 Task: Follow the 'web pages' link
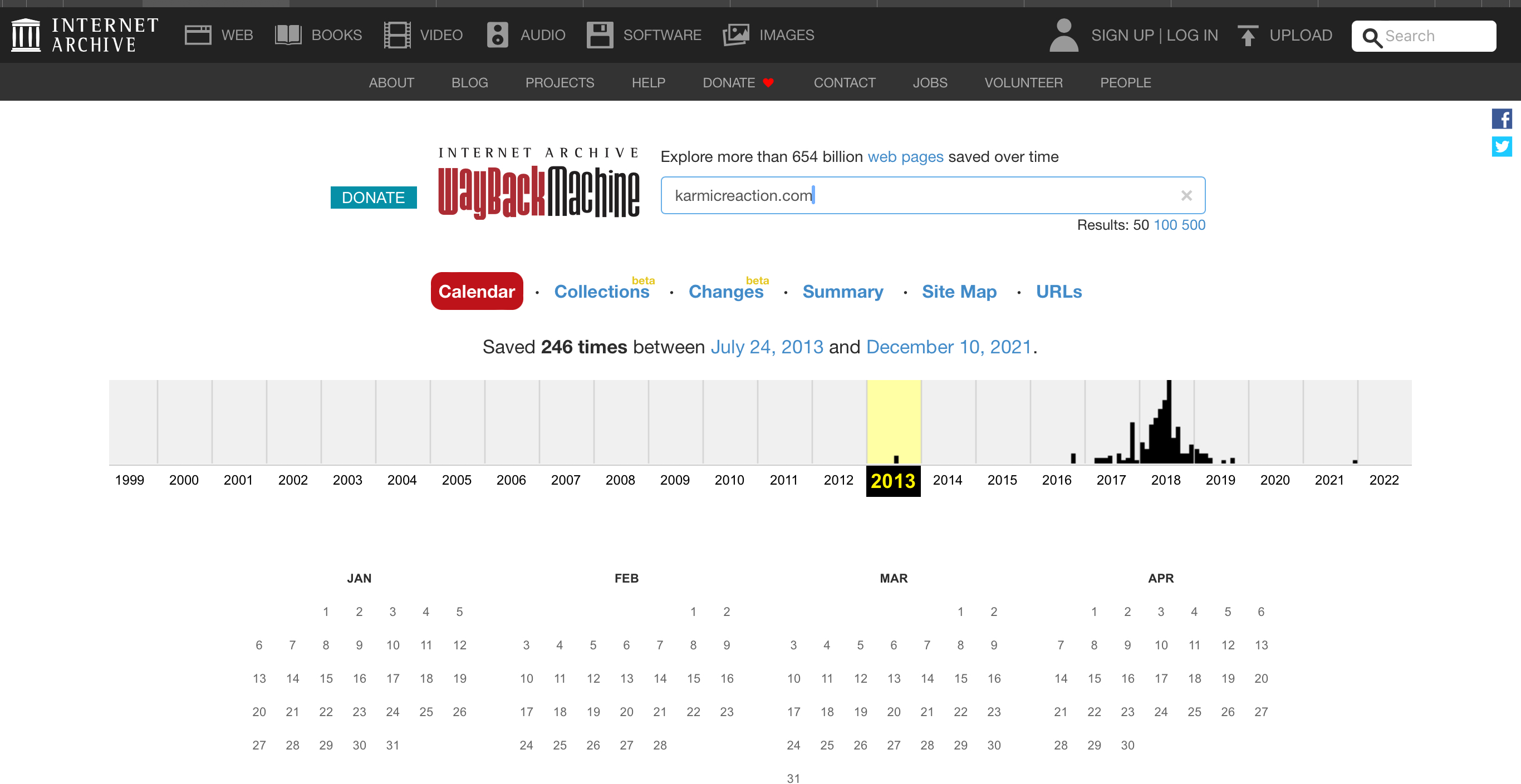tap(905, 157)
